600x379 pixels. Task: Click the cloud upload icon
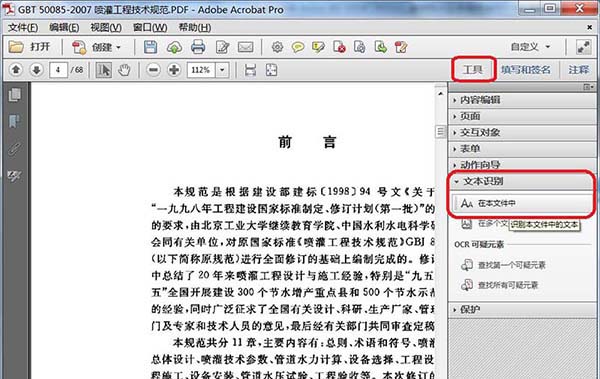pos(174,47)
